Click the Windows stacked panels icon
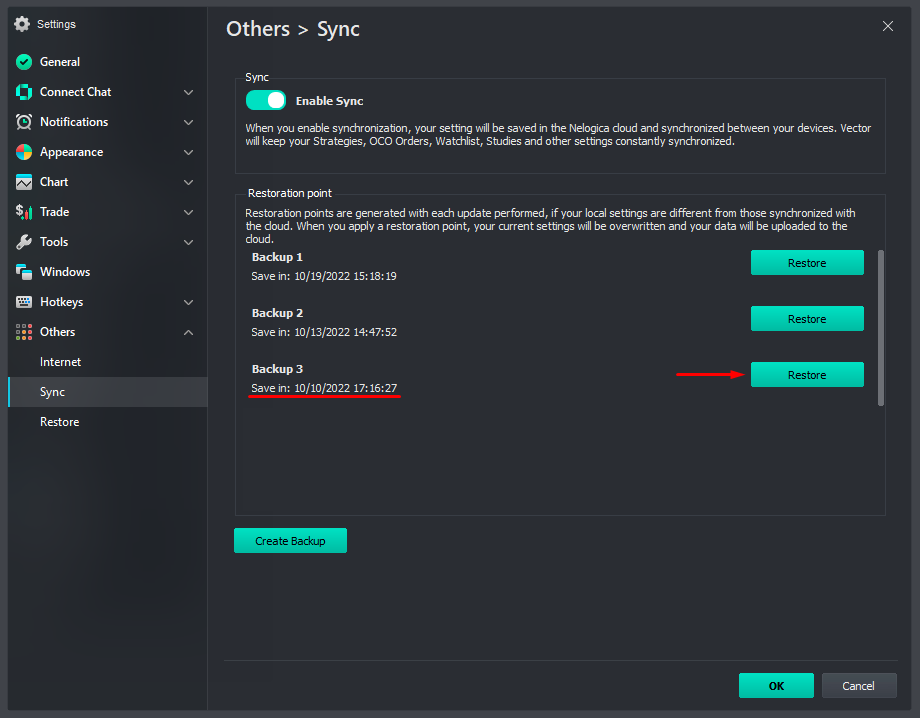 (x=24, y=272)
